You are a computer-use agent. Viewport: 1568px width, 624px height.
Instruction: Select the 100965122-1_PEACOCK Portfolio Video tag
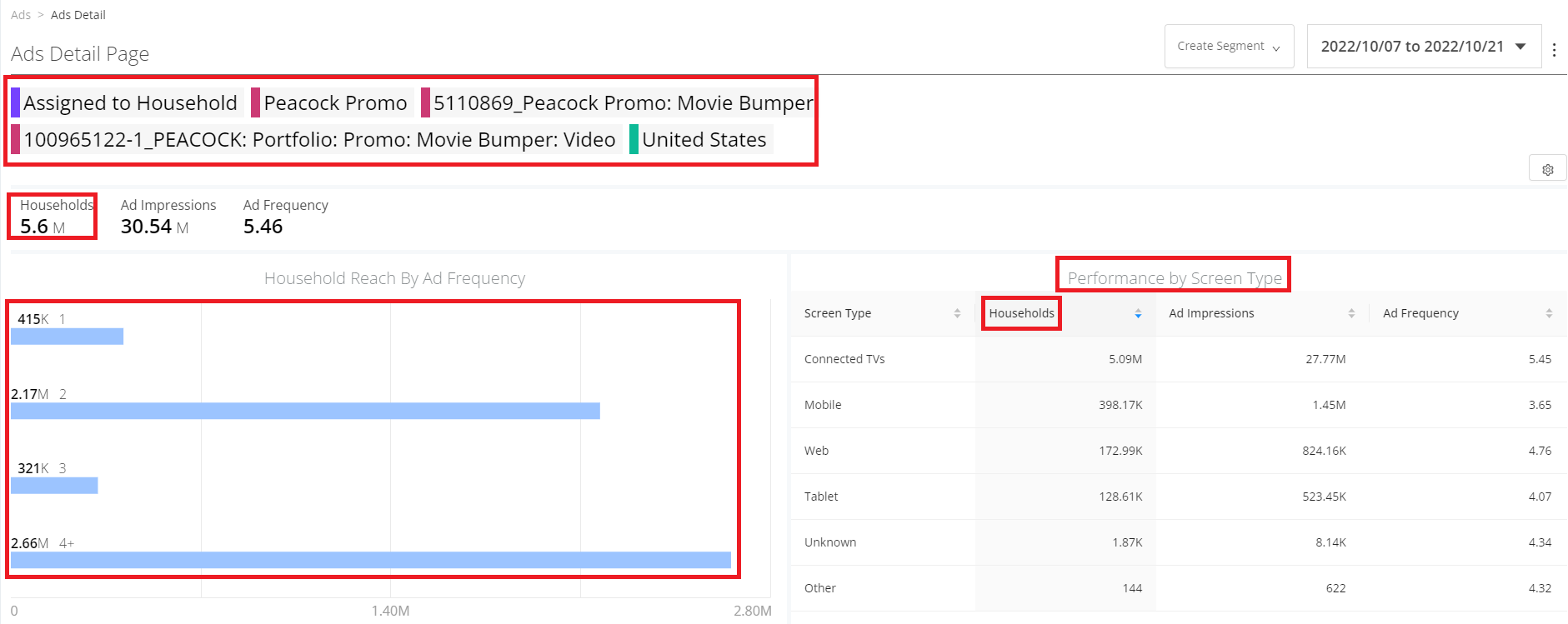316,139
